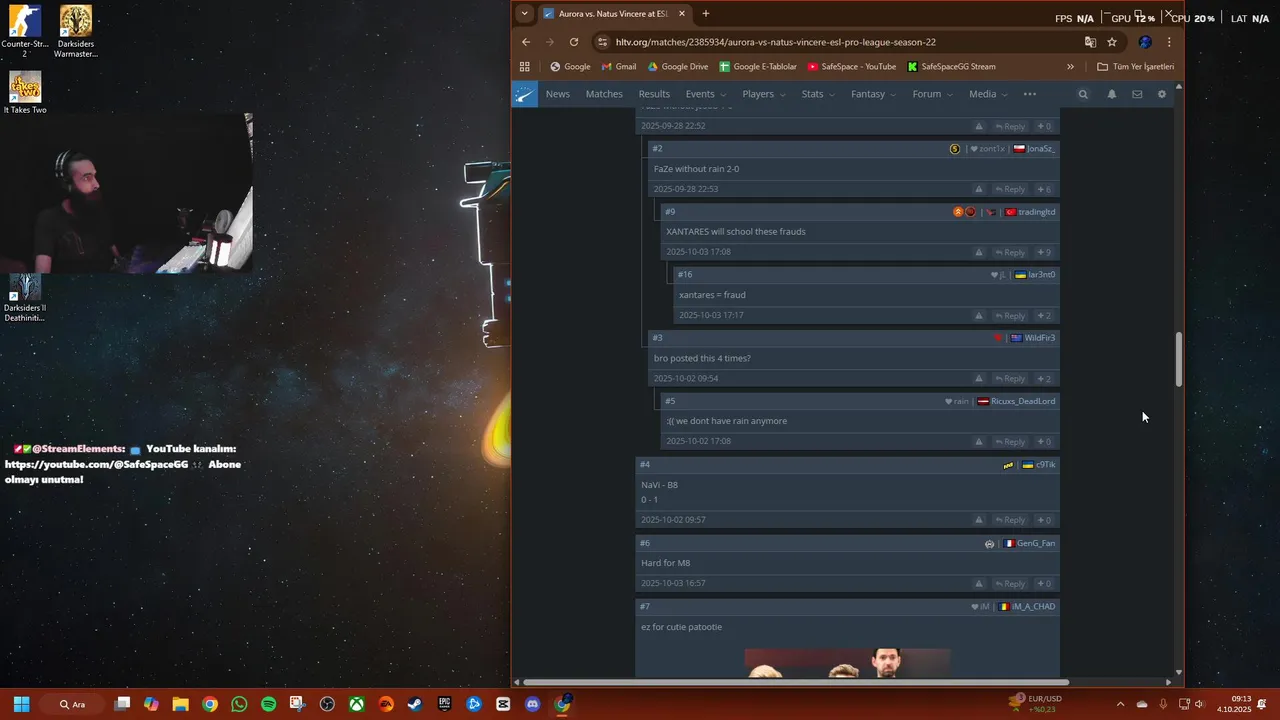View site information icon in address bar
This screenshot has height=720, width=1280.
coord(601,42)
